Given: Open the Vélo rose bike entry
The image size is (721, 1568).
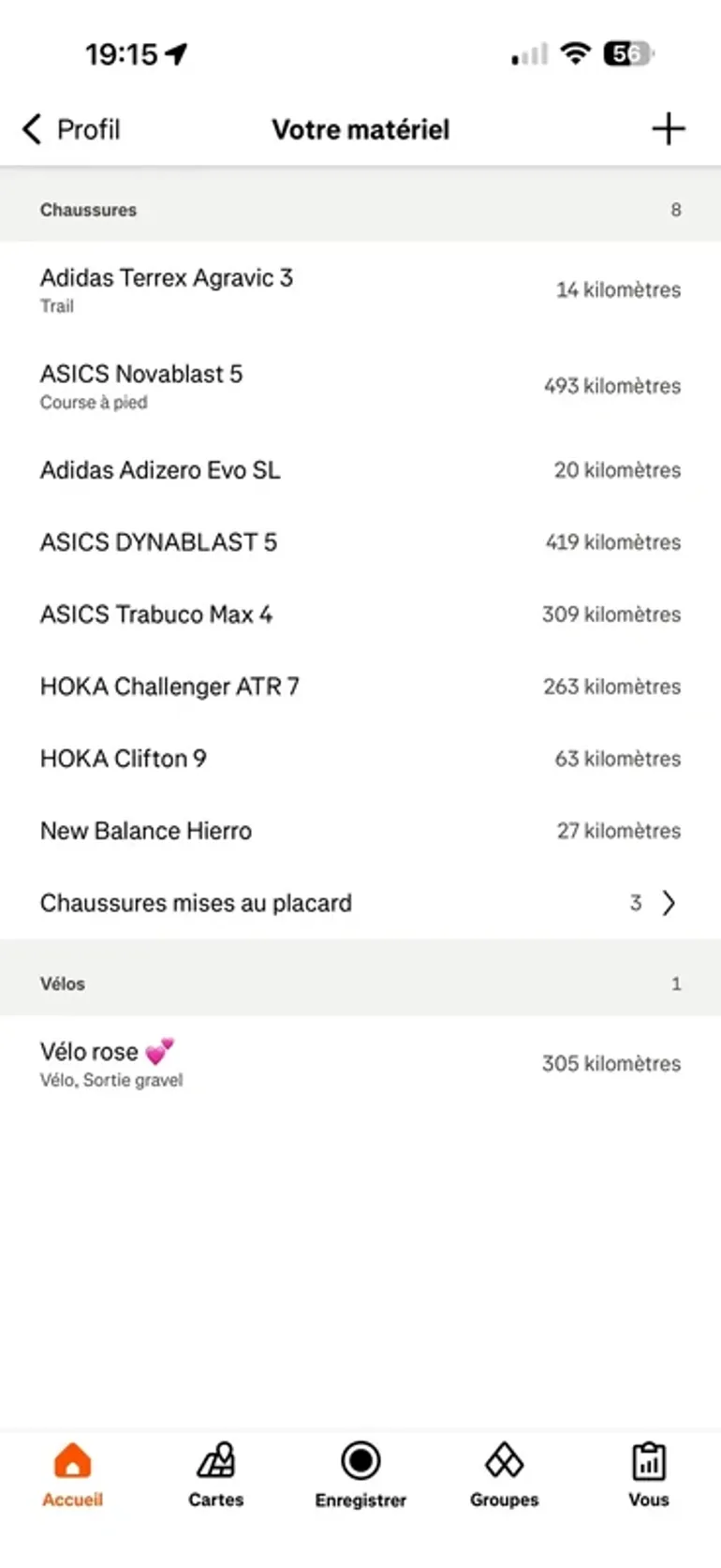Looking at the screenshot, I should [360, 1063].
